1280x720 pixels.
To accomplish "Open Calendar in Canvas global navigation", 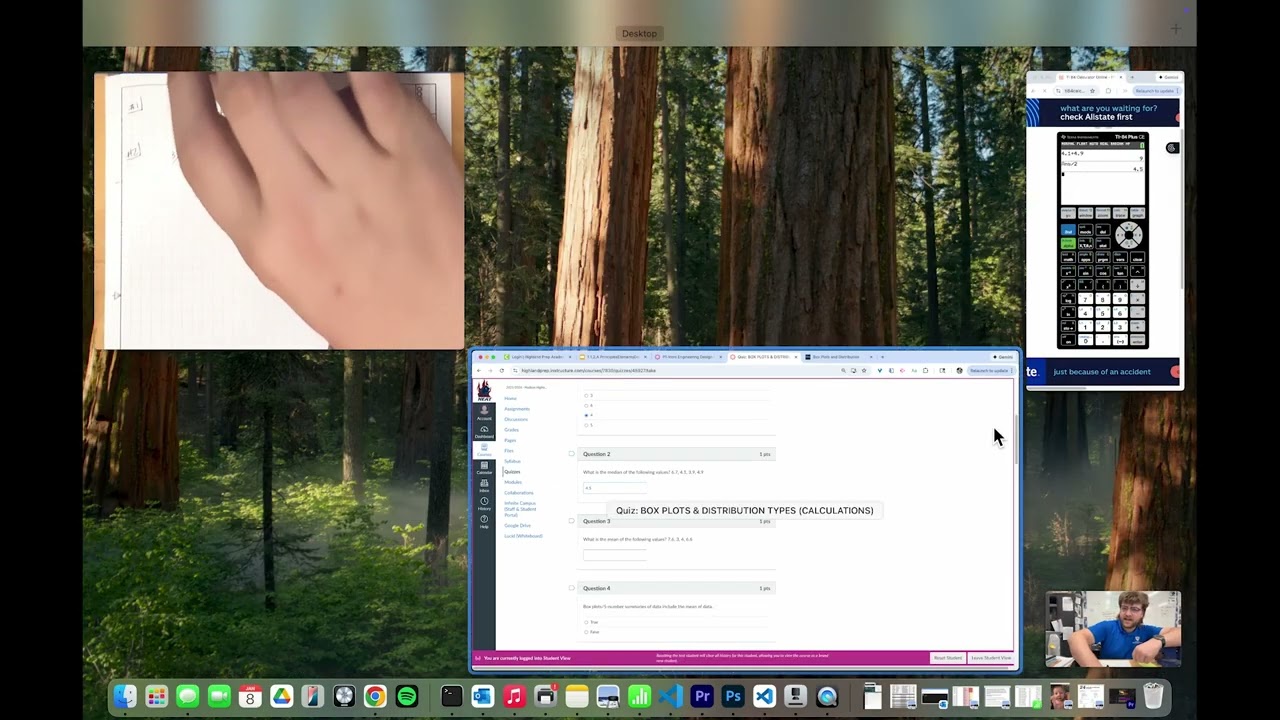I will click(x=484, y=468).
